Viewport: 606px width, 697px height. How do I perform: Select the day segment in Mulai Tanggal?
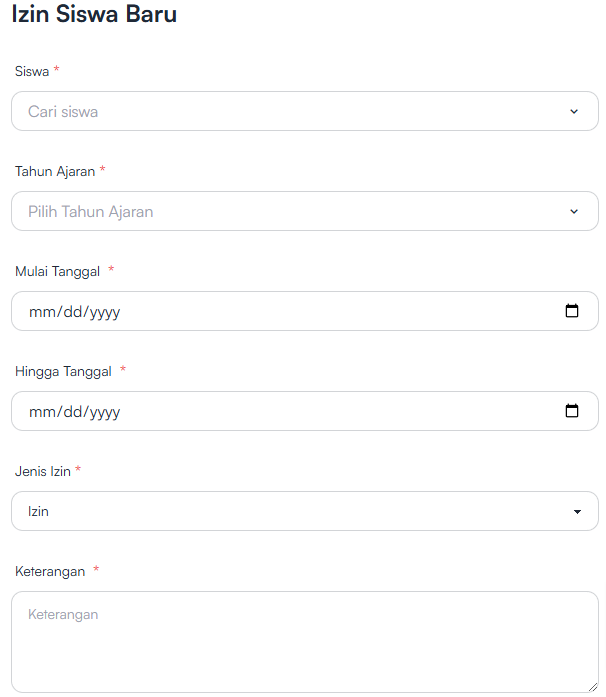(73, 312)
